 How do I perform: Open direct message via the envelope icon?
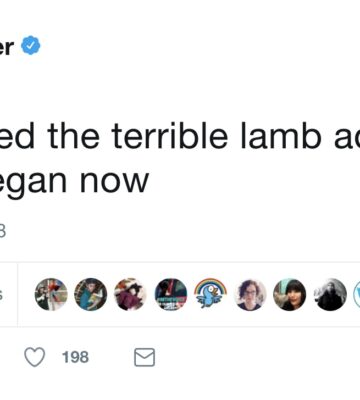(x=144, y=357)
